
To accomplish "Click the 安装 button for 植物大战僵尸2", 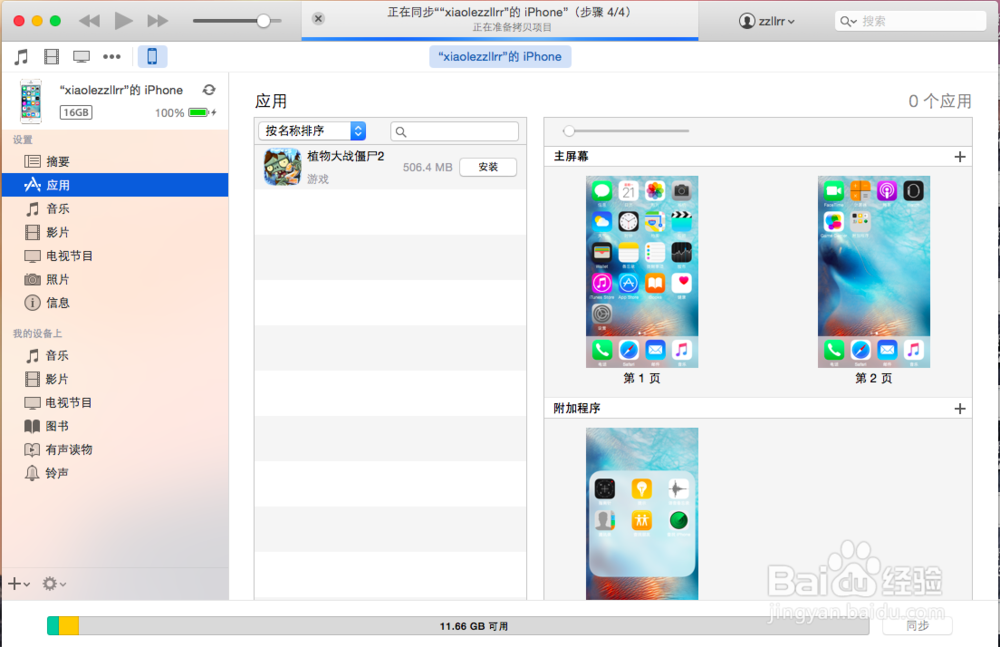I will (x=488, y=167).
